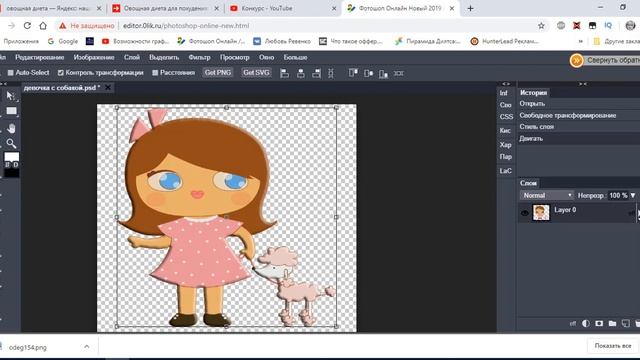The width and height of the screenshot is (640, 360).
Task: Select the Слои panel tab
Action: (528, 183)
